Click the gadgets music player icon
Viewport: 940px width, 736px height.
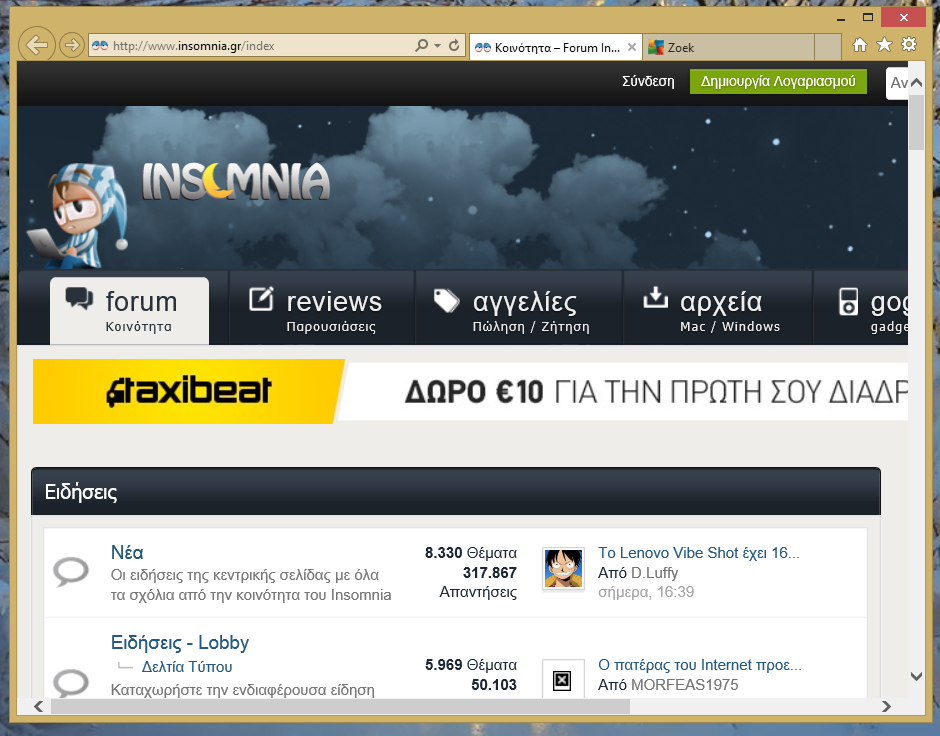click(x=848, y=301)
